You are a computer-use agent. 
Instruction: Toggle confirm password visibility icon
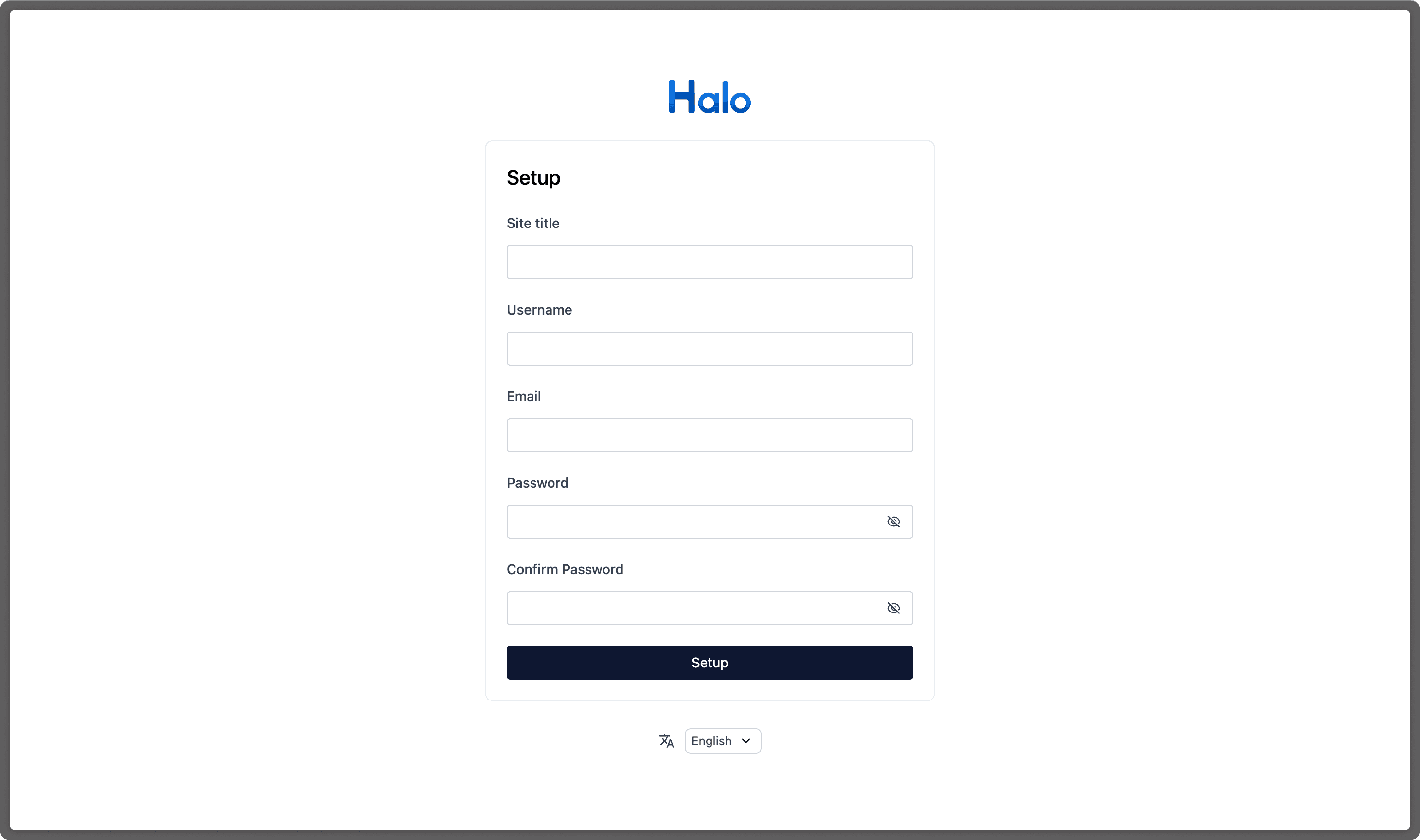pos(894,607)
